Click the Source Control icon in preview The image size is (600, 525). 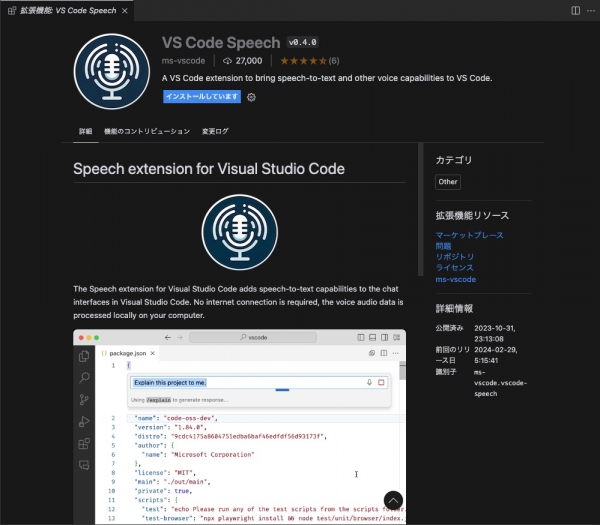click(x=84, y=399)
